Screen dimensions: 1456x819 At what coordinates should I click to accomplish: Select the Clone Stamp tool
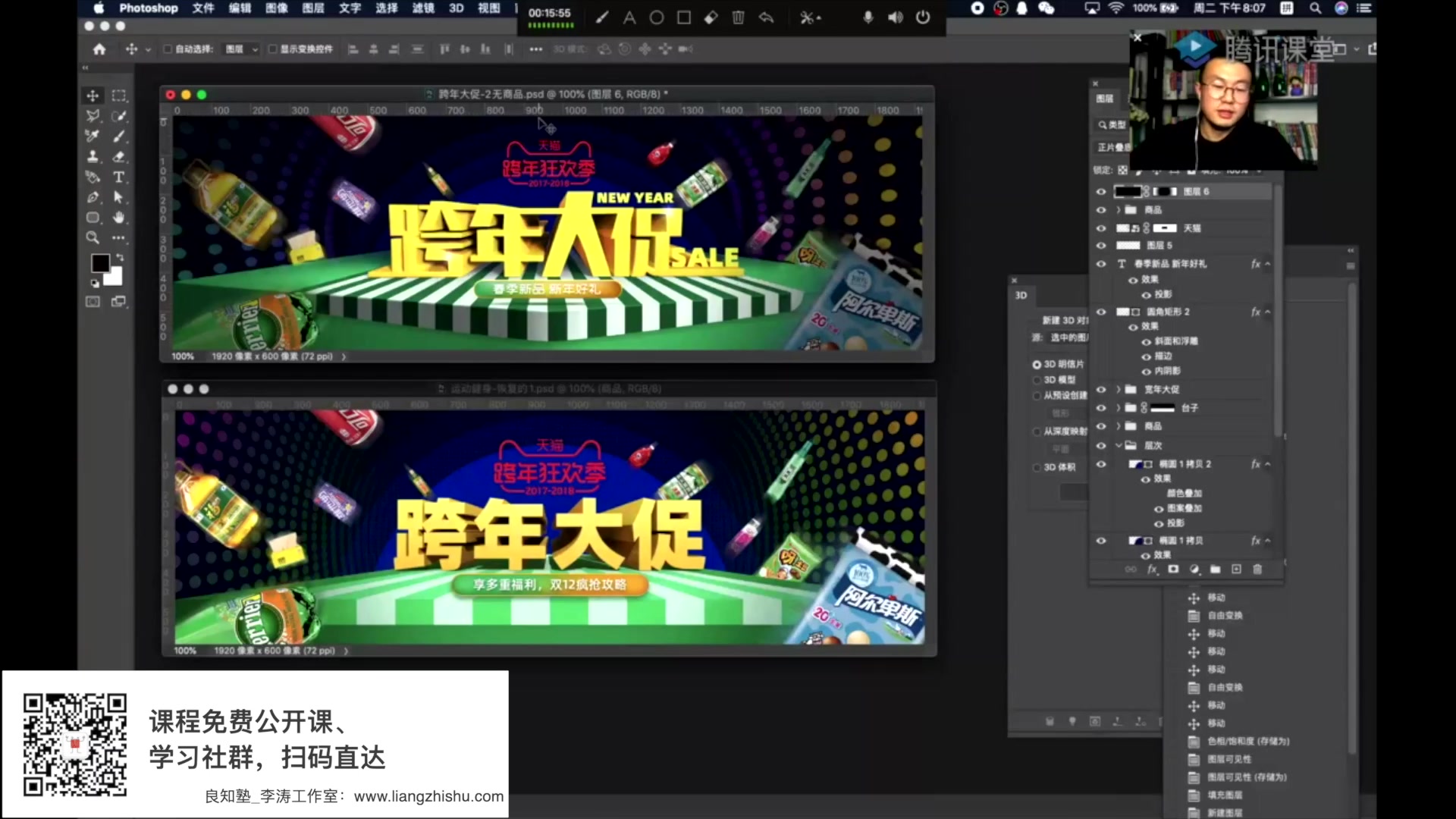click(93, 157)
